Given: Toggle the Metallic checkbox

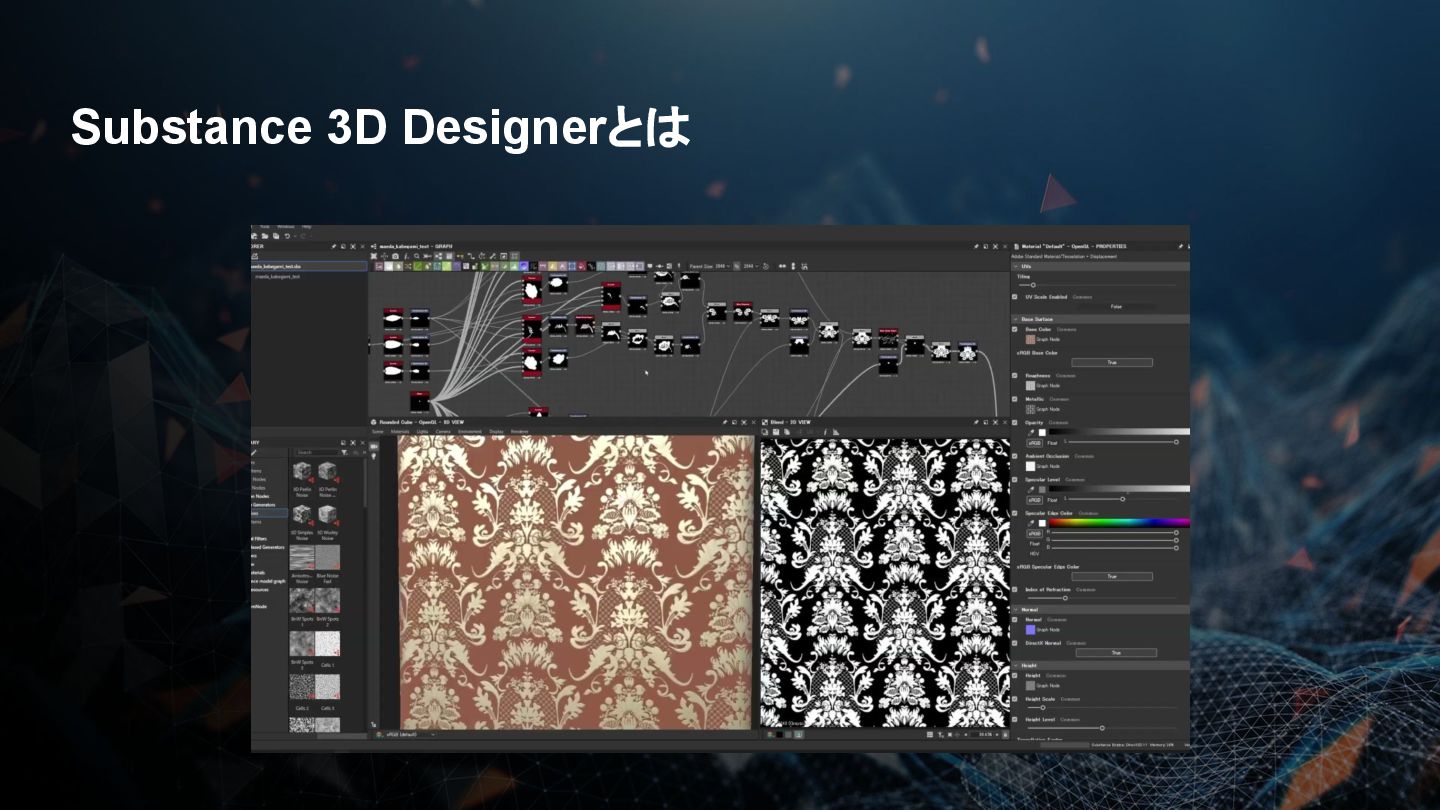Looking at the screenshot, I should click(1014, 399).
